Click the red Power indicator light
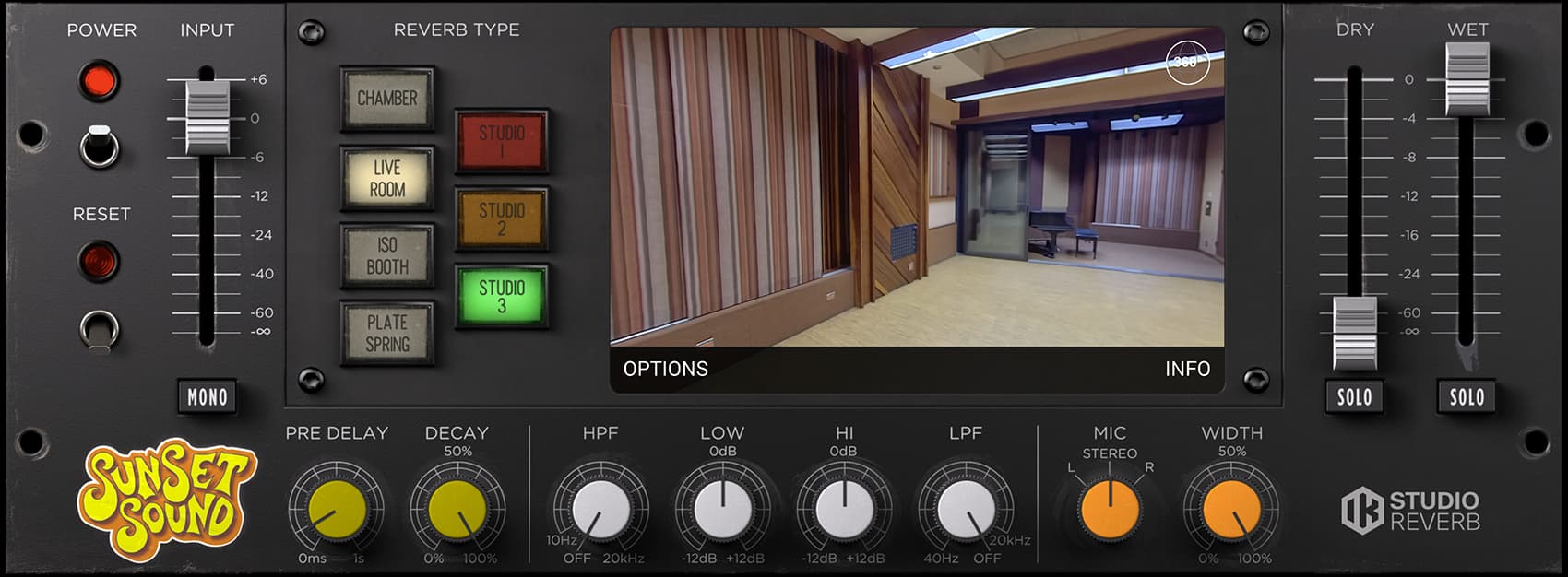Screen dimensions: 1568x577 click(100, 80)
